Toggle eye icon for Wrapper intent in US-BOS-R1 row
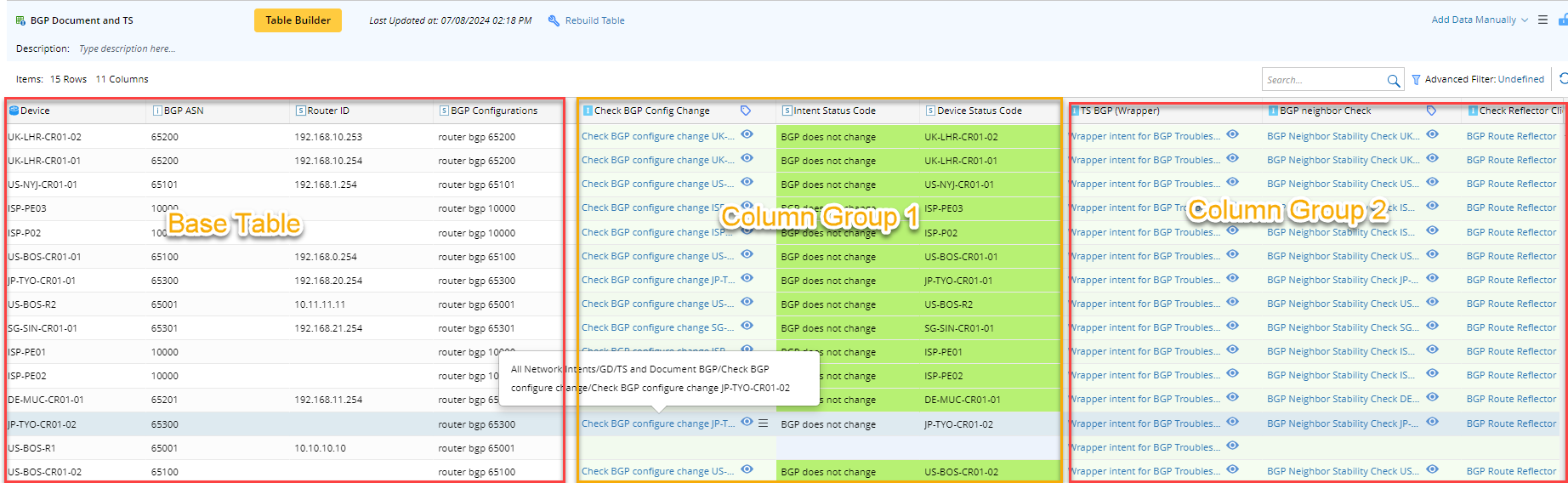Image resolution: width=1568 pixels, height=483 pixels. click(x=1232, y=446)
